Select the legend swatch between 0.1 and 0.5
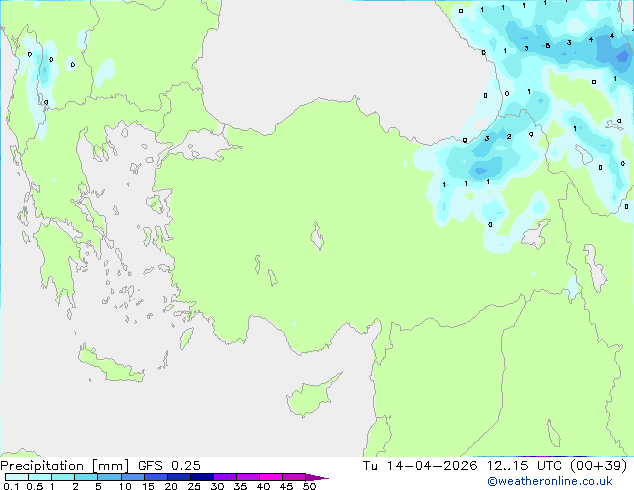Viewport: 634px width, 490px height. (x=17, y=477)
